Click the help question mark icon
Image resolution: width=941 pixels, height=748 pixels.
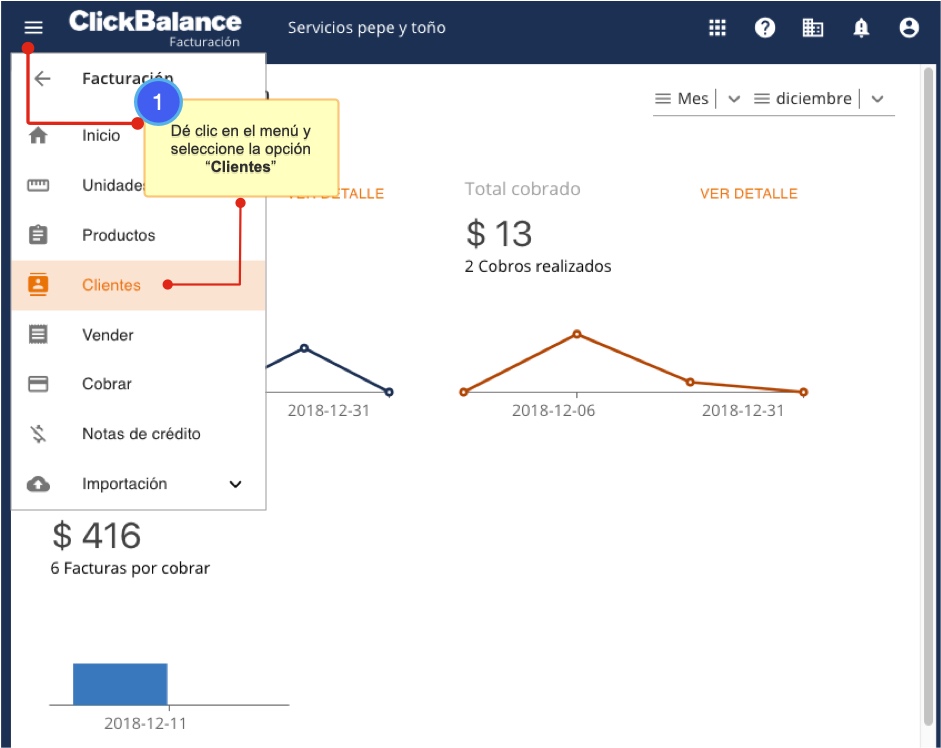[765, 28]
